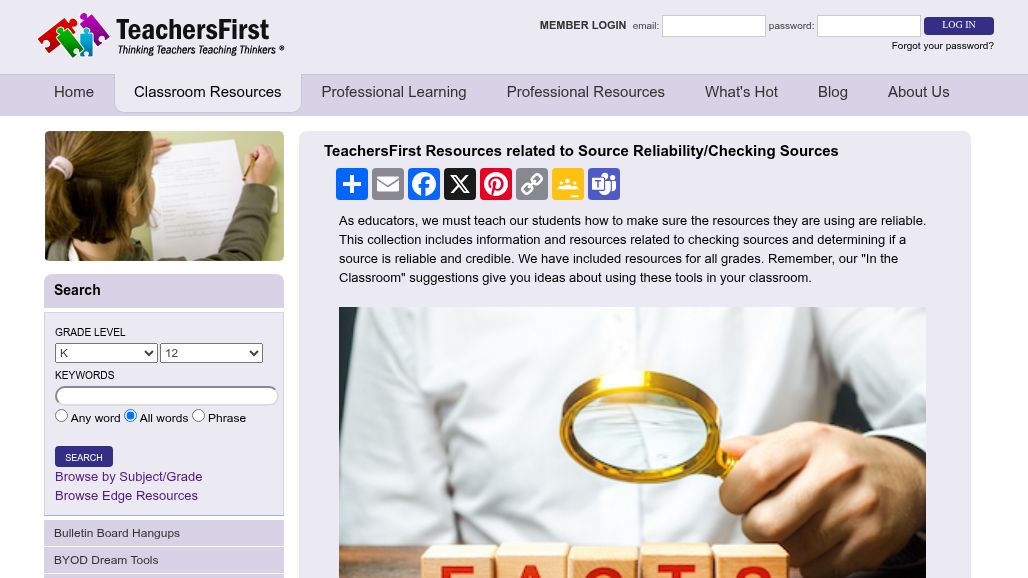Click the blue plus Share icon
The height and width of the screenshot is (578, 1028).
click(351, 184)
